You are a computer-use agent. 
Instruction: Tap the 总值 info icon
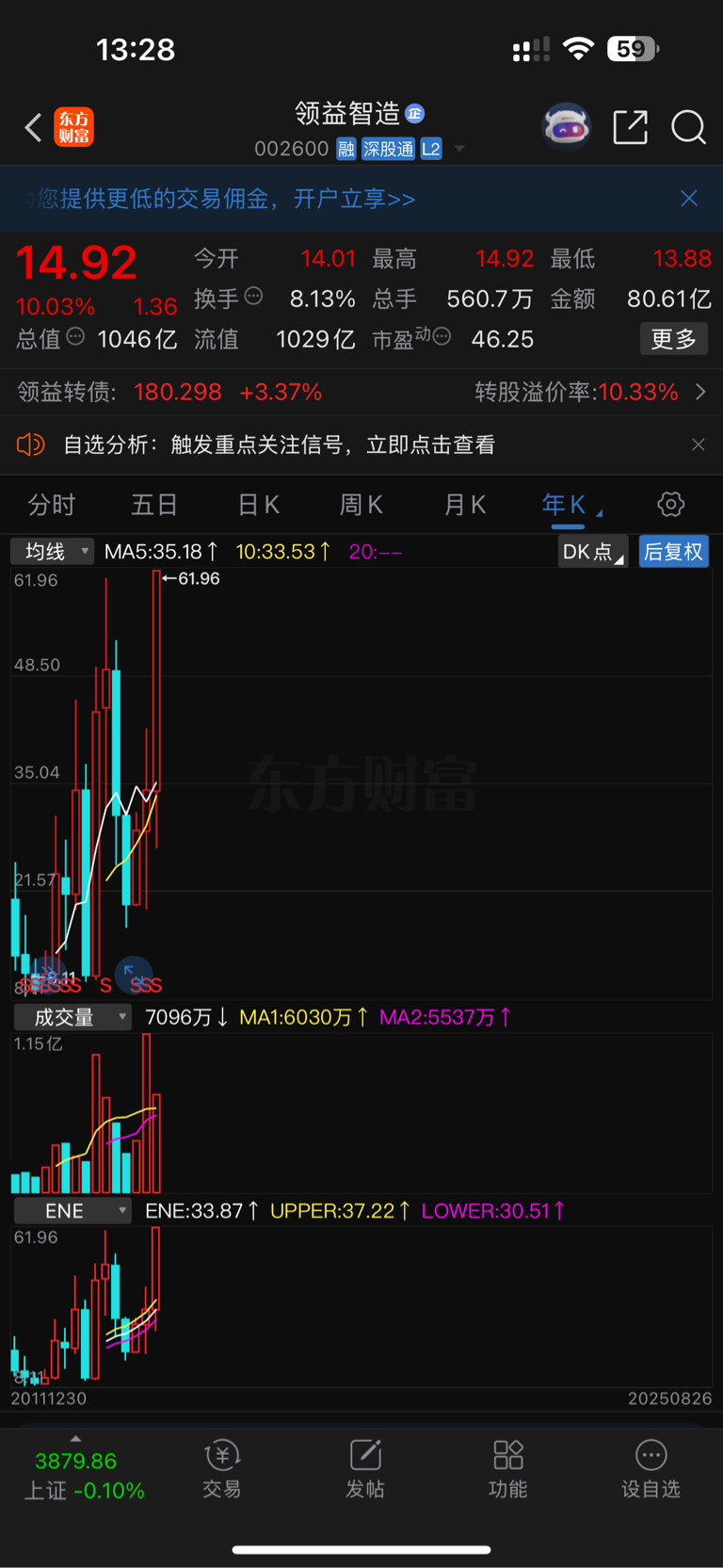[x=75, y=336]
